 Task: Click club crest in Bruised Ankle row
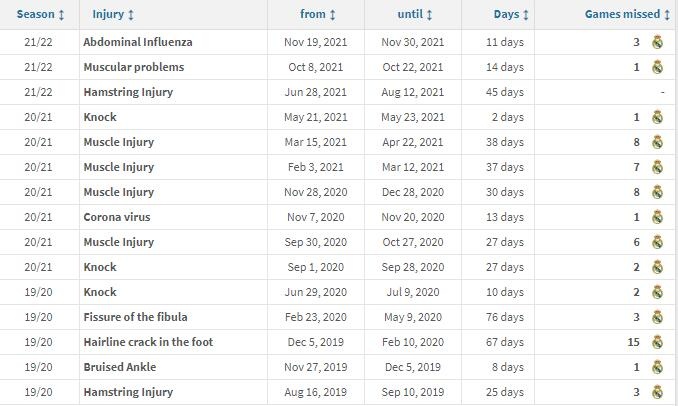pyautogui.click(x=657, y=367)
